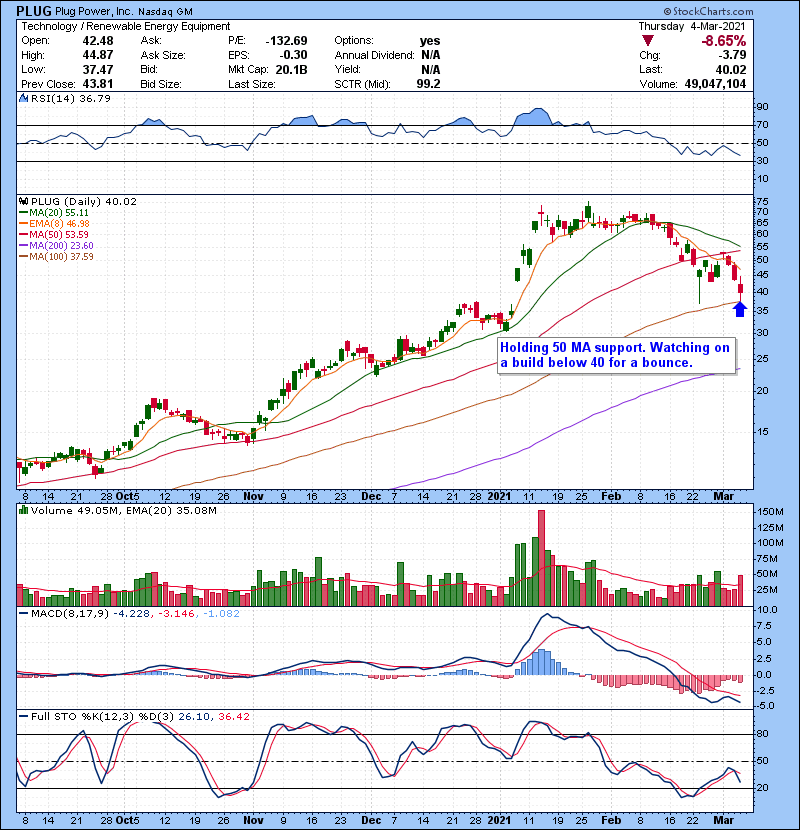Click the MACD(8,17,9) indicator label

pos(70,613)
